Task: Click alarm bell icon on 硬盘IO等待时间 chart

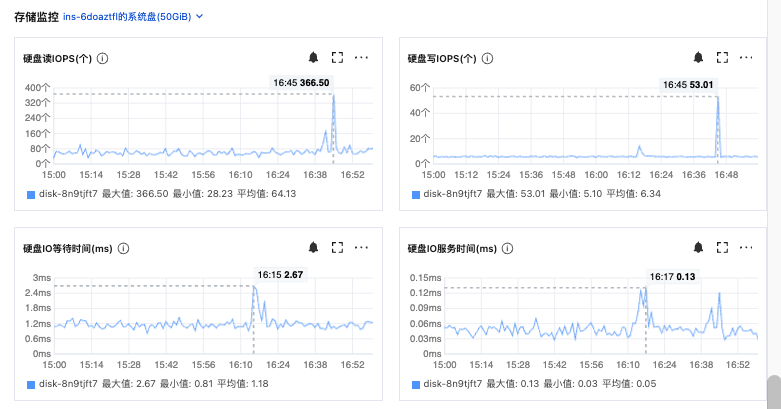Action: (313, 247)
